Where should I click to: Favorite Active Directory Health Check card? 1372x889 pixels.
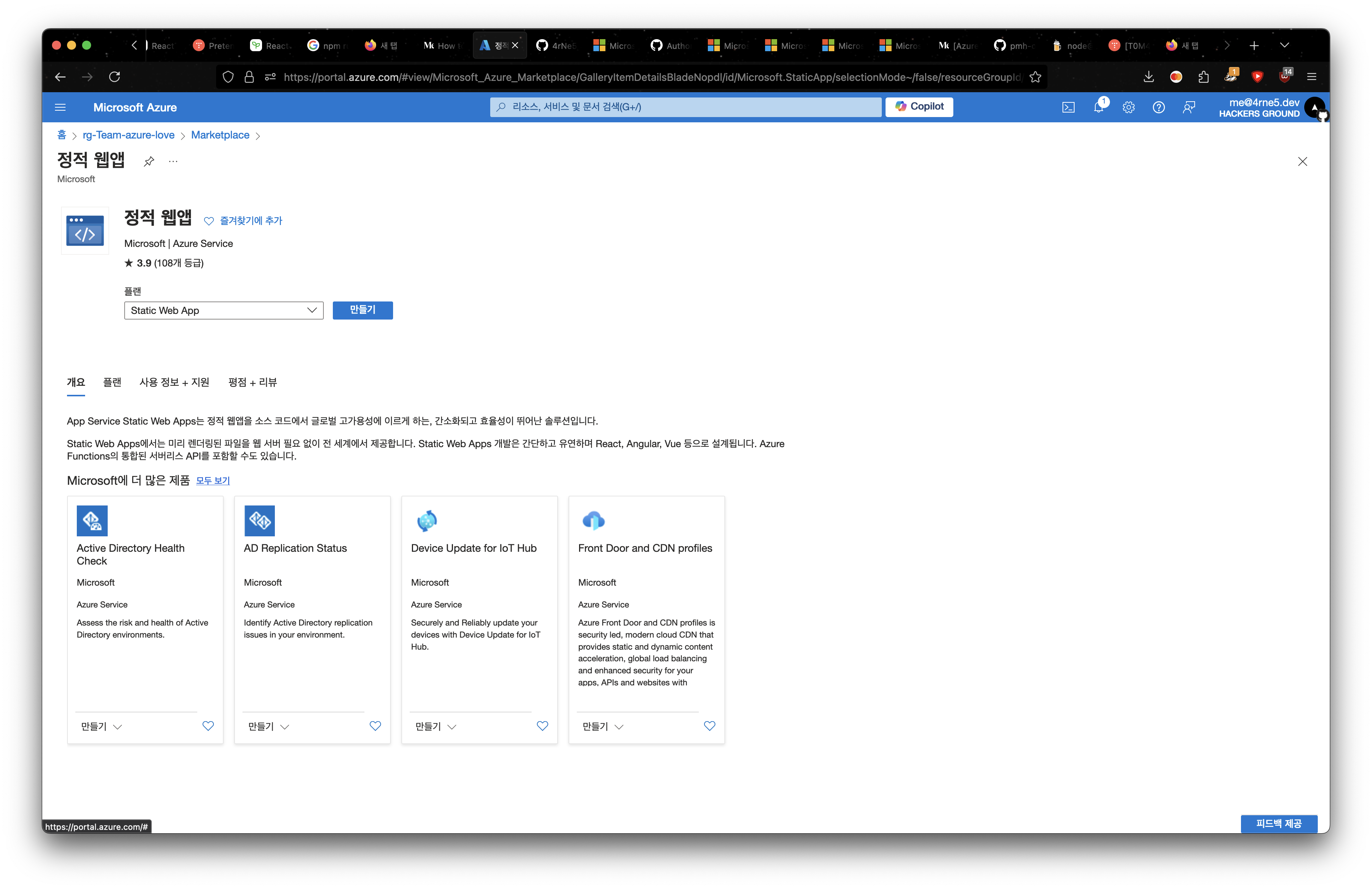tap(208, 726)
